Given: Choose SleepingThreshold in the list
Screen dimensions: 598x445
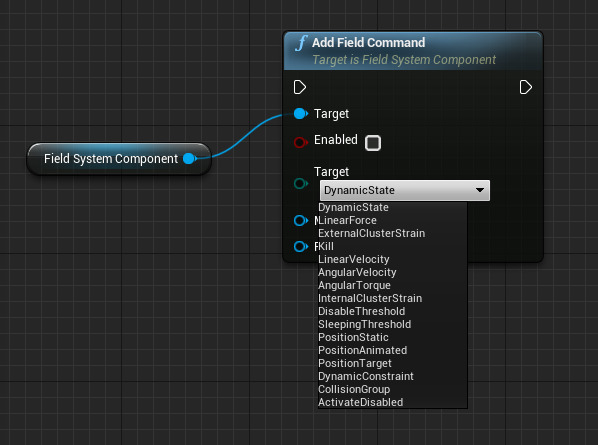Looking at the screenshot, I should 392,324.
